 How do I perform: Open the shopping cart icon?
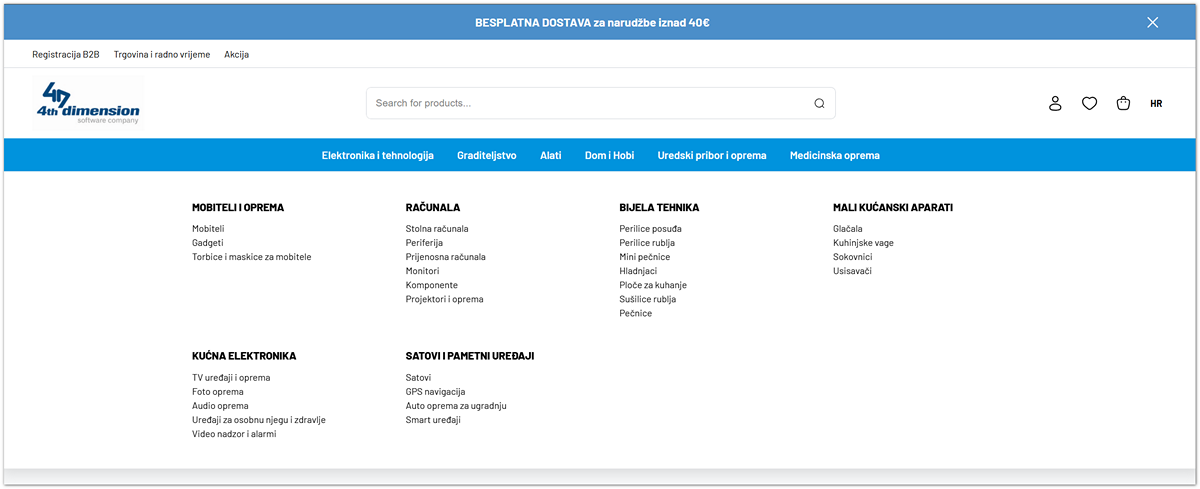click(x=1123, y=103)
